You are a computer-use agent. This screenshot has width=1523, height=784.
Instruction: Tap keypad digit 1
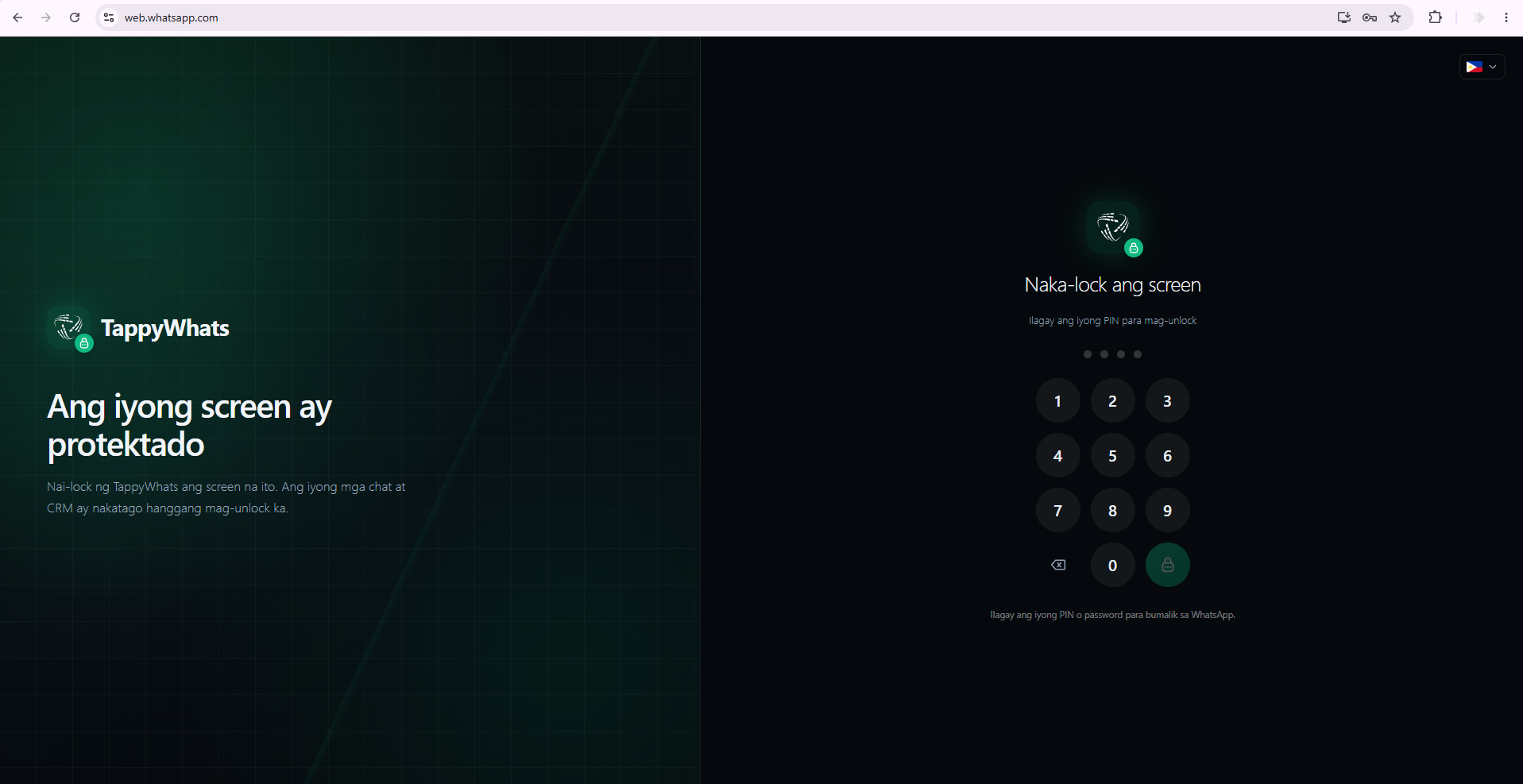pos(1057,400)
